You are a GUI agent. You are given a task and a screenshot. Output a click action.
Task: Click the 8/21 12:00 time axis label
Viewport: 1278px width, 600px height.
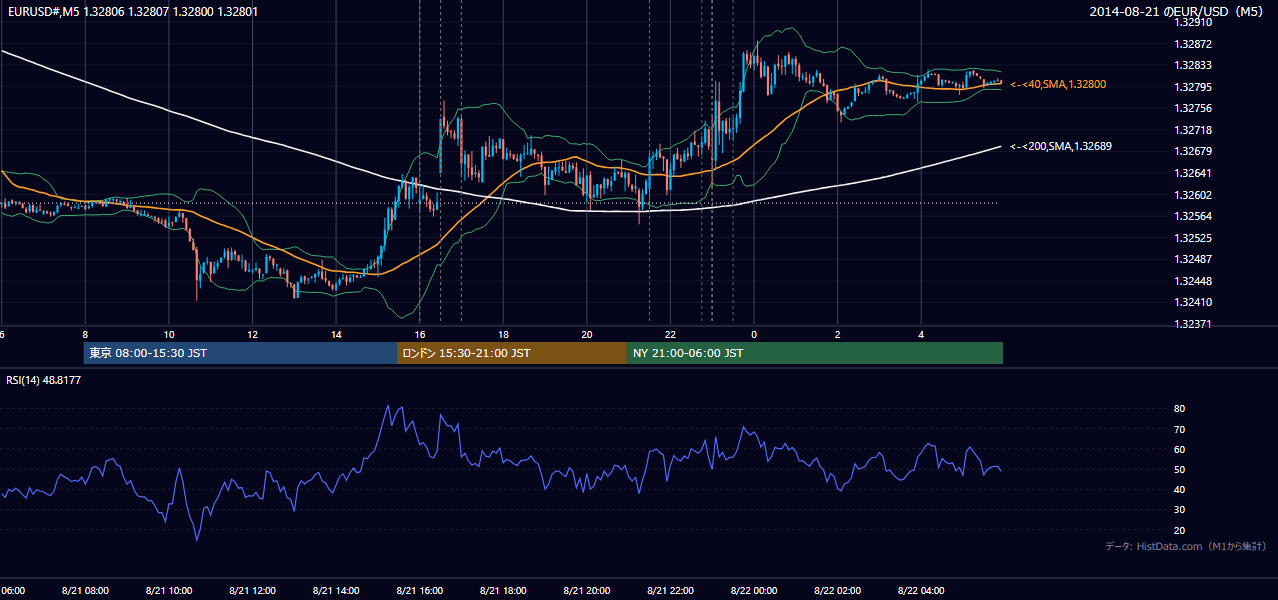(252, 590)
